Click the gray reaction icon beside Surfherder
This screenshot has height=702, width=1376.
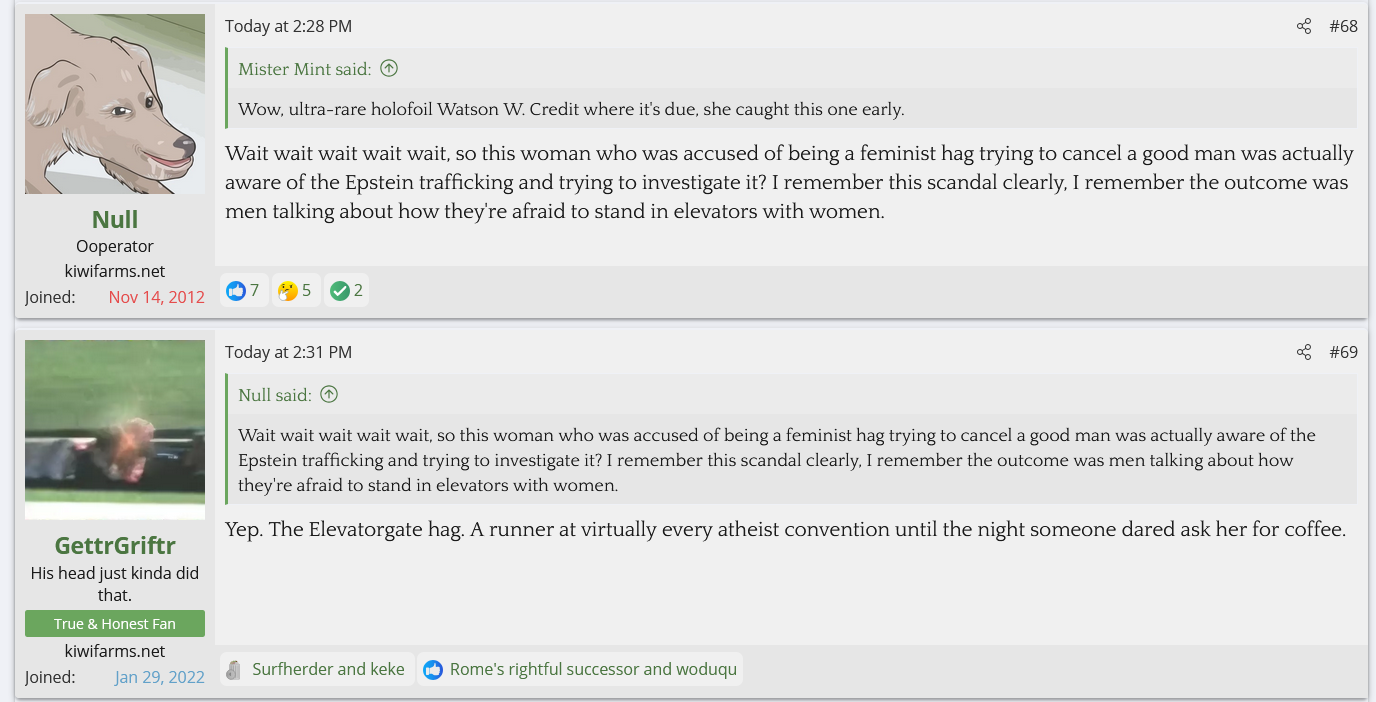click(x=234, y=670)
